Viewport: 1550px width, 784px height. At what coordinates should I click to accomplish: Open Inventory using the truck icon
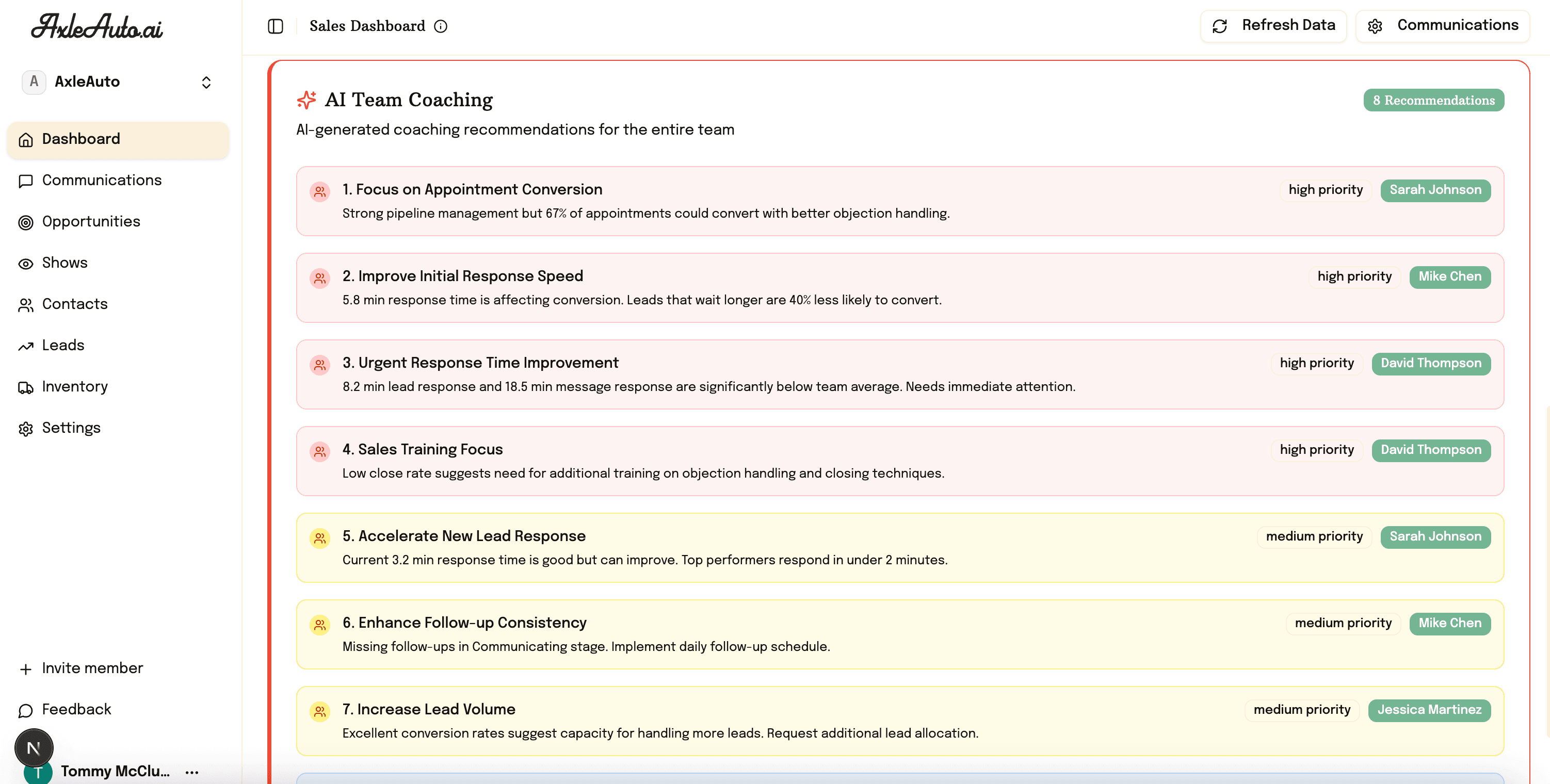coord(25,387)
